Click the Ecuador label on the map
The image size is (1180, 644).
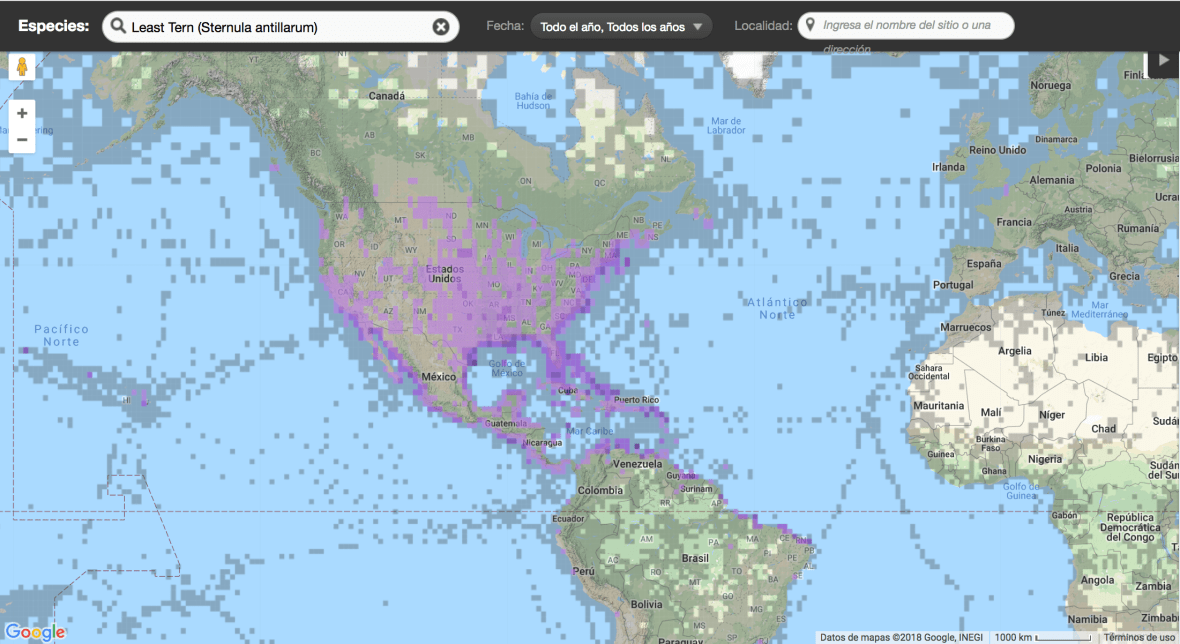coord(568,519)
